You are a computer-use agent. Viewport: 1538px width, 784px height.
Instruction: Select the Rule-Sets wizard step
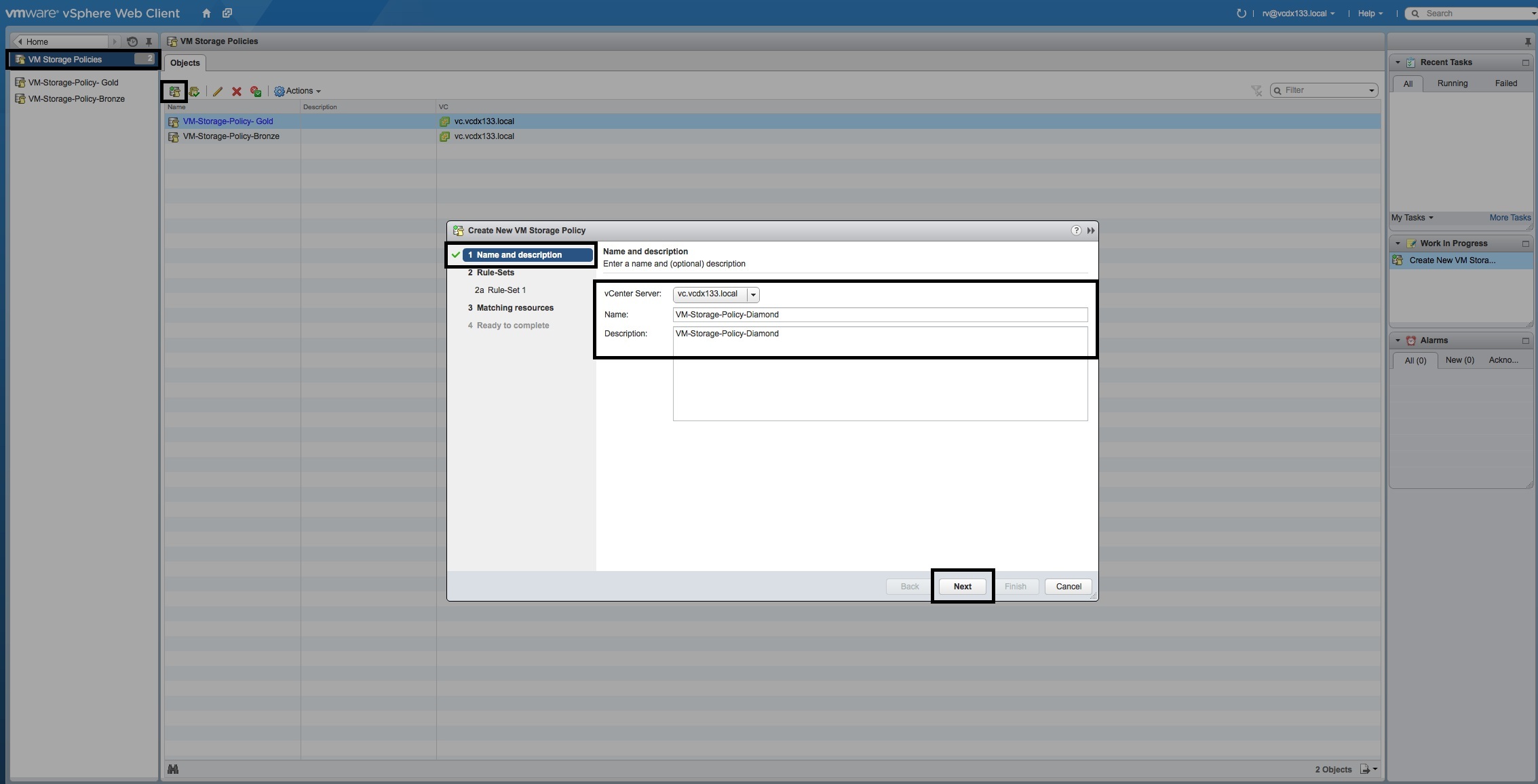click(x=495, y=273)
